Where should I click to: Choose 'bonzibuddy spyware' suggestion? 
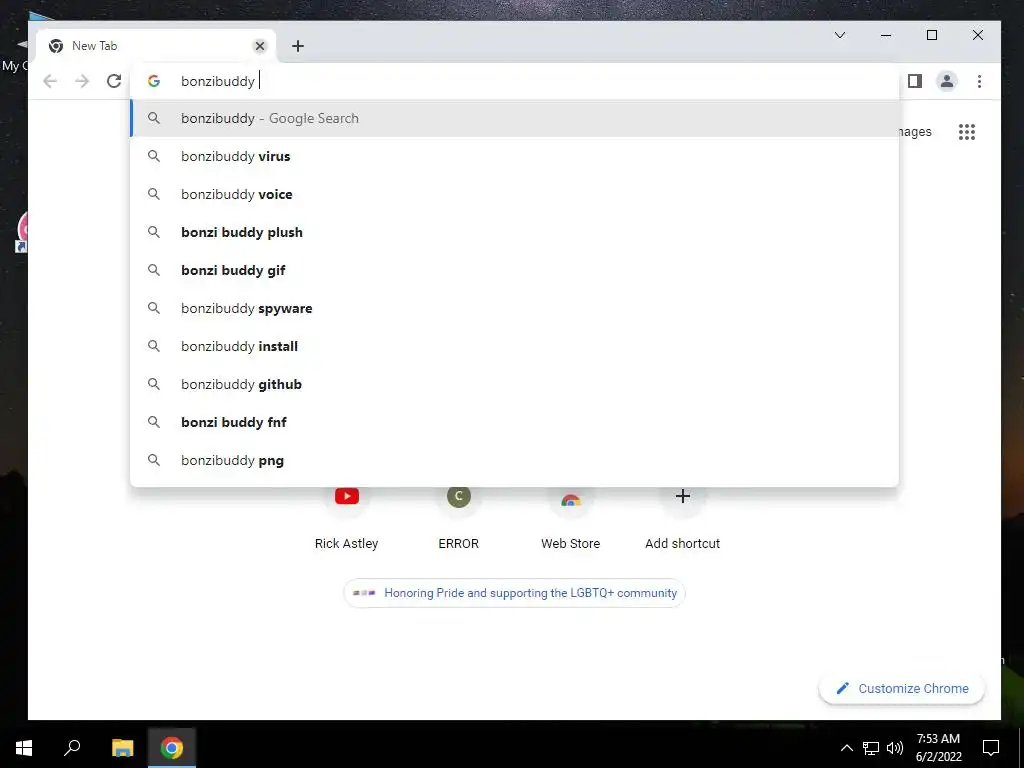click(515, 308)
